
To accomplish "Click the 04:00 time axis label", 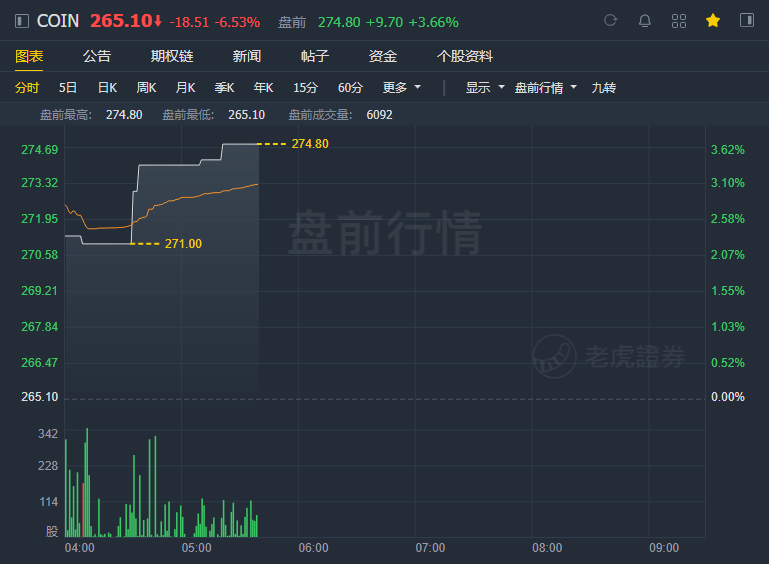I will coord(79,548).
